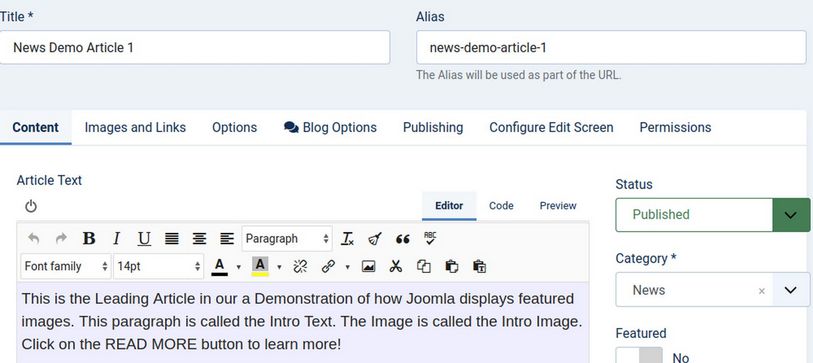Paste from clipboard icon
This screenshot has height=363, width=813.
452,267
